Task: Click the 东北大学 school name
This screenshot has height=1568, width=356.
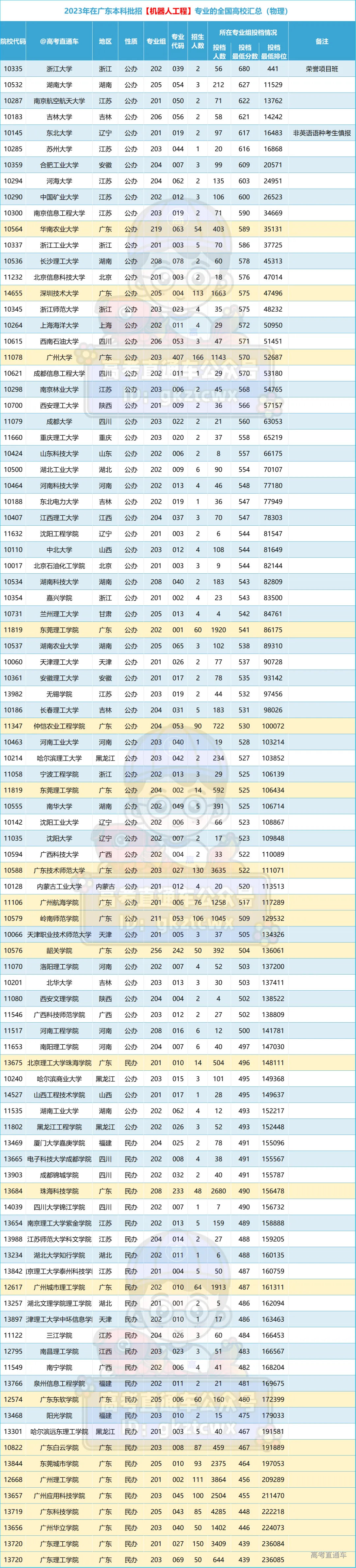Action: (x=59, y=133)
